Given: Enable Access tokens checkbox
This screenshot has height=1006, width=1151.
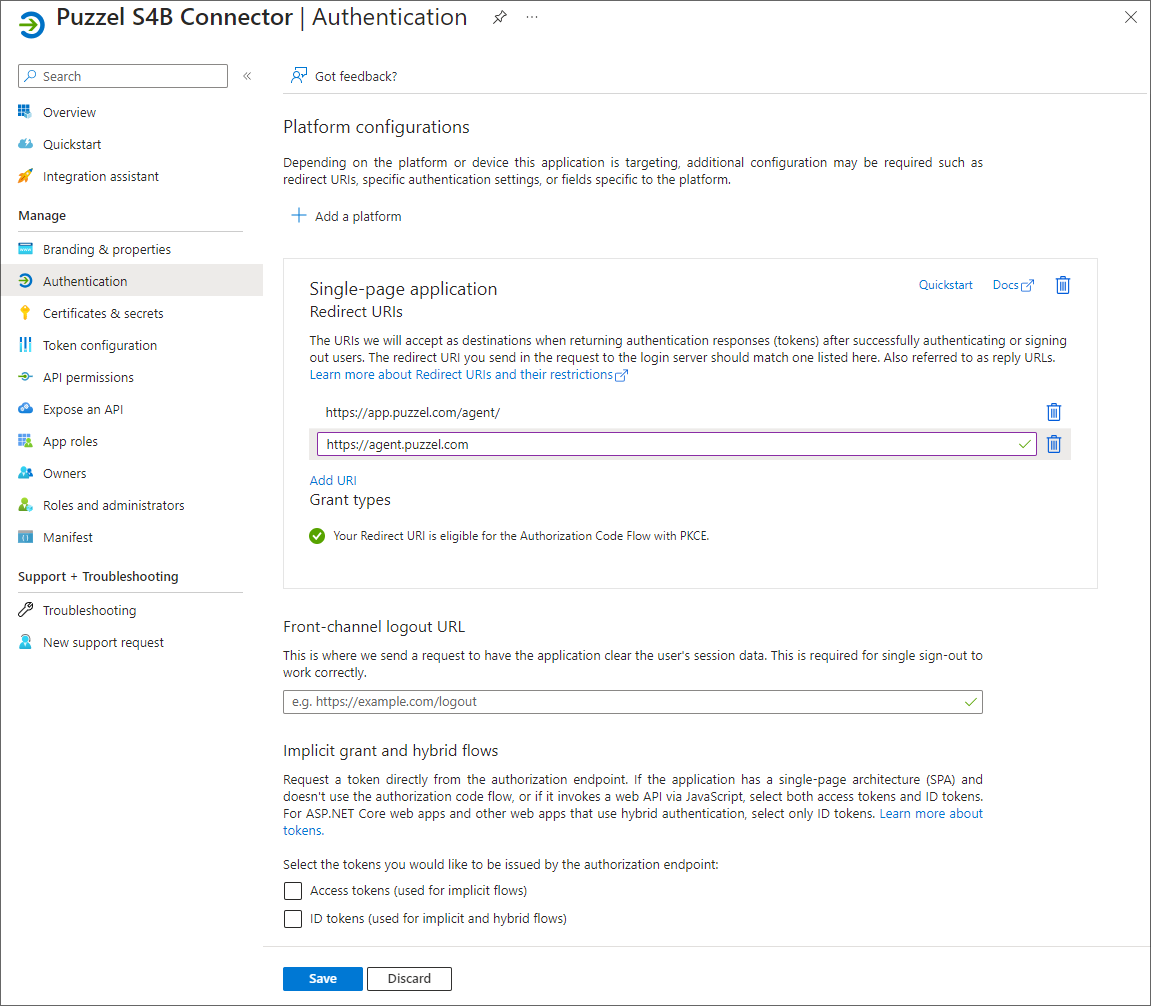Looking at the screenshot, I should click(x=293, y=891).
